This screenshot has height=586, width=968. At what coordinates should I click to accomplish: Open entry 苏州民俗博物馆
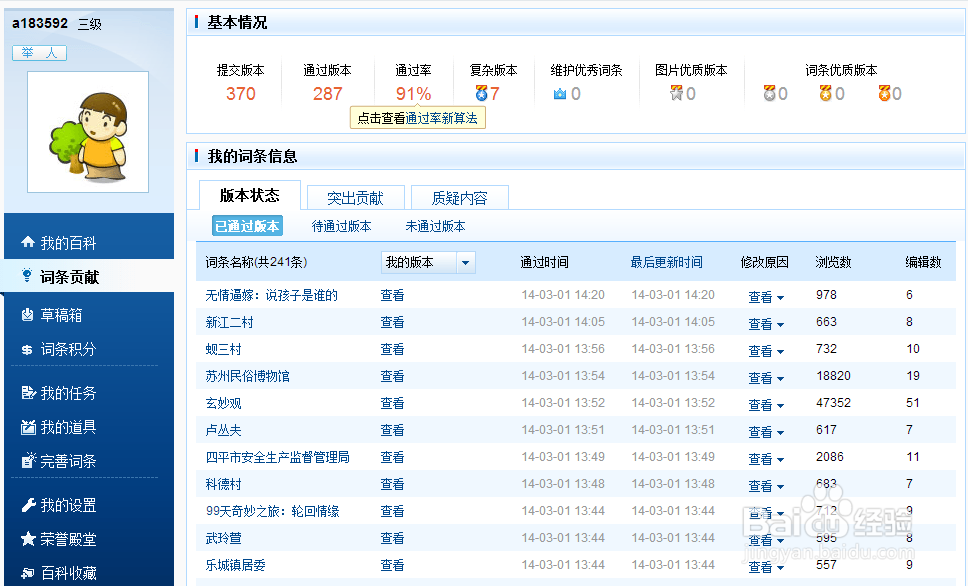[x=248, y=376]
